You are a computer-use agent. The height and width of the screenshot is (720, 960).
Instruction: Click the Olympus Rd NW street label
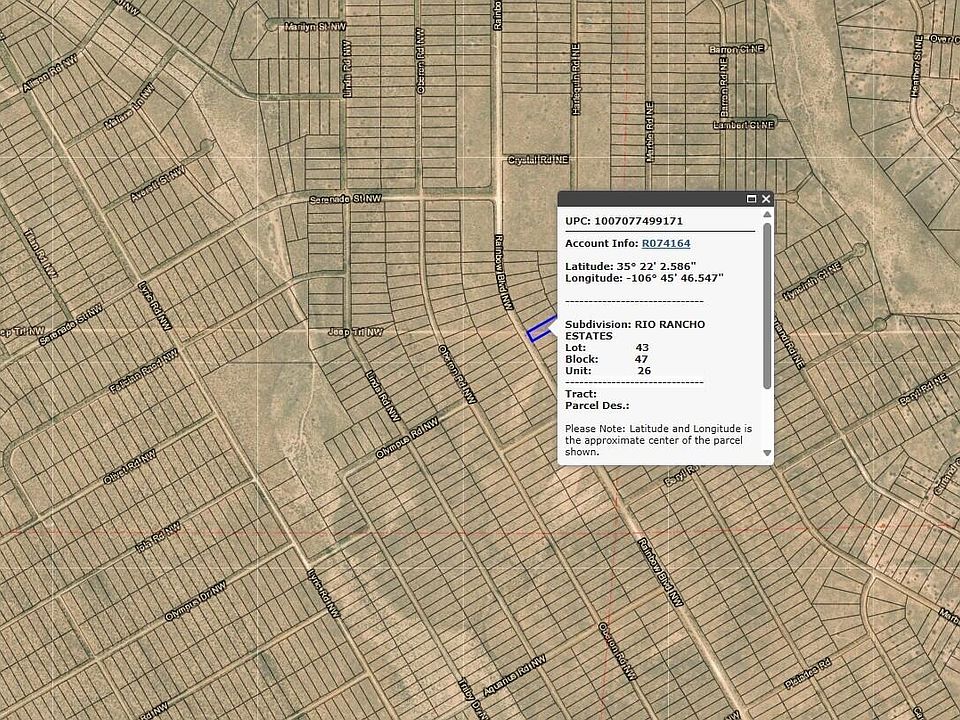coord(407,438)
